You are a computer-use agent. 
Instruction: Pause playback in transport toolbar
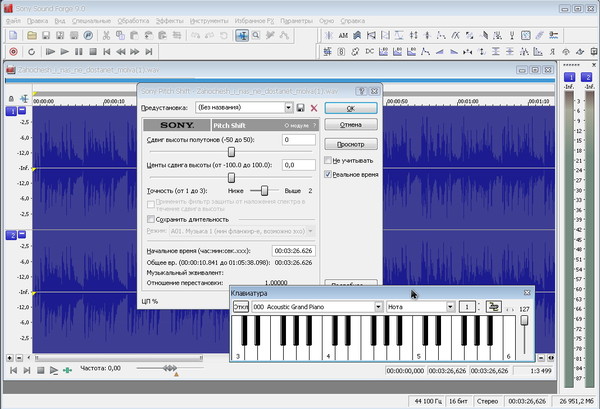tap(78, 51)
